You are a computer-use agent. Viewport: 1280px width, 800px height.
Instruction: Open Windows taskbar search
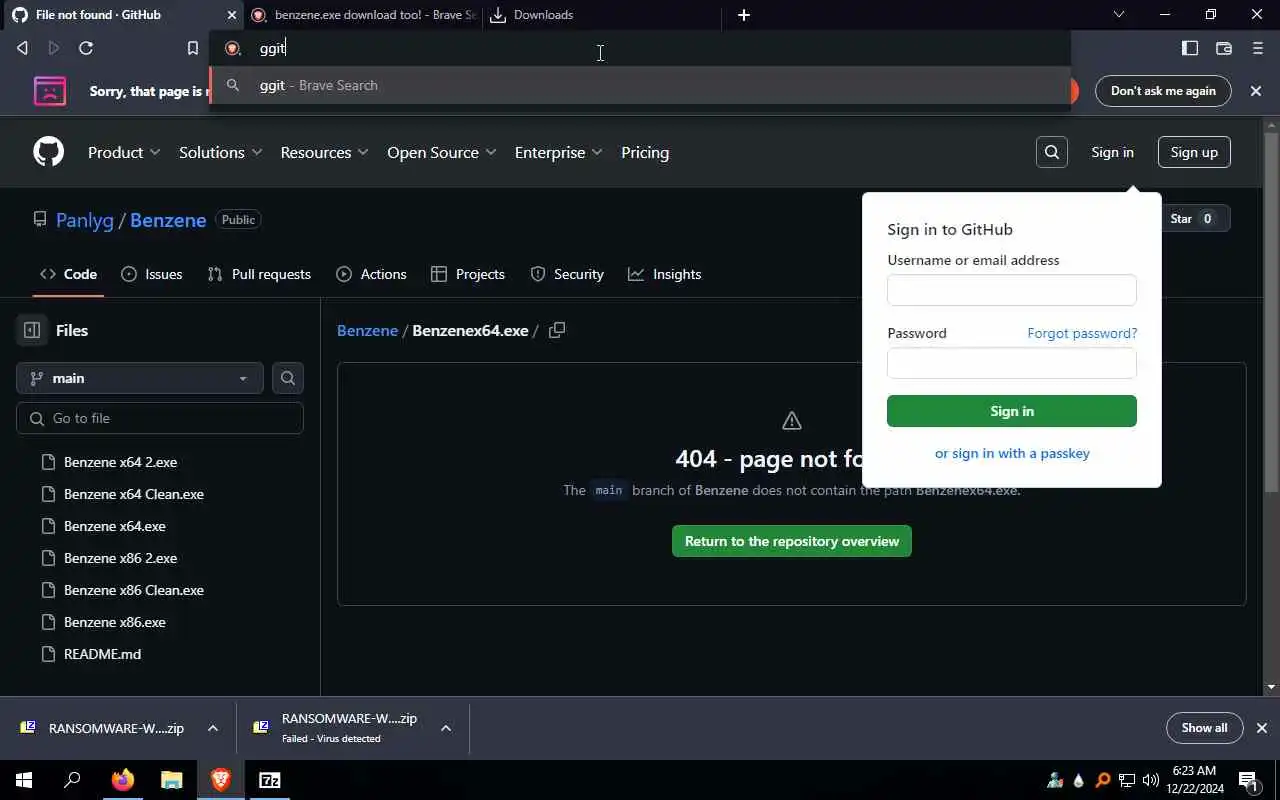click(72, 780)
